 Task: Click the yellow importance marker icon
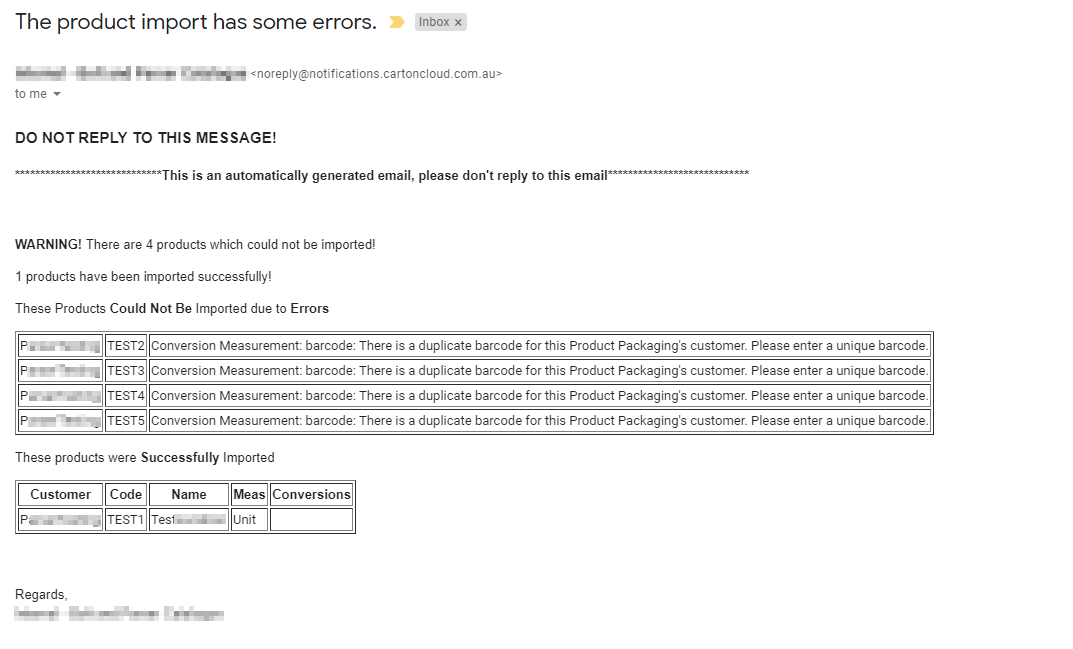pos(397,22)
